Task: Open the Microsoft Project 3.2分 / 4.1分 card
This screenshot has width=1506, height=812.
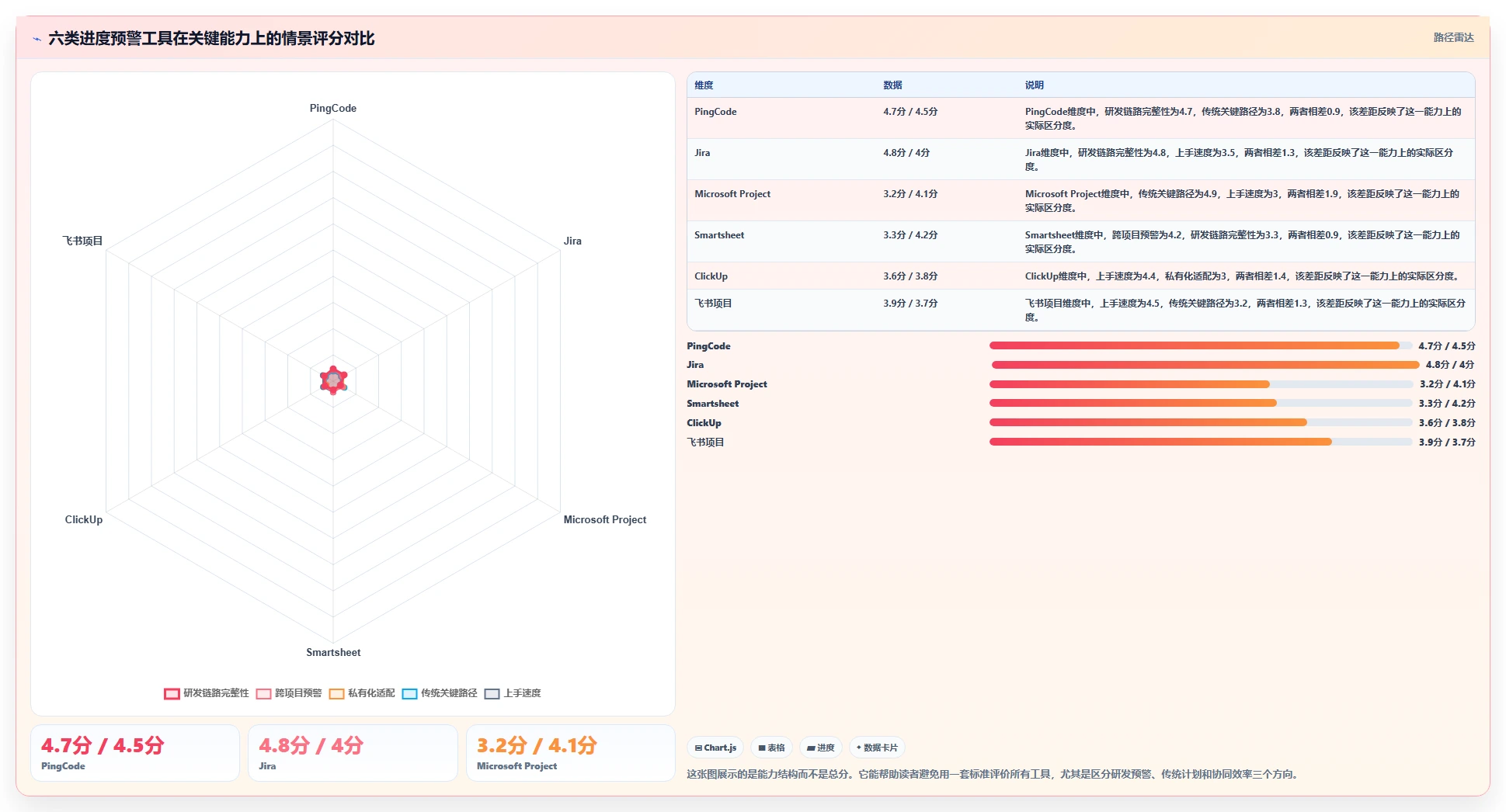Action: pos(571,753)
